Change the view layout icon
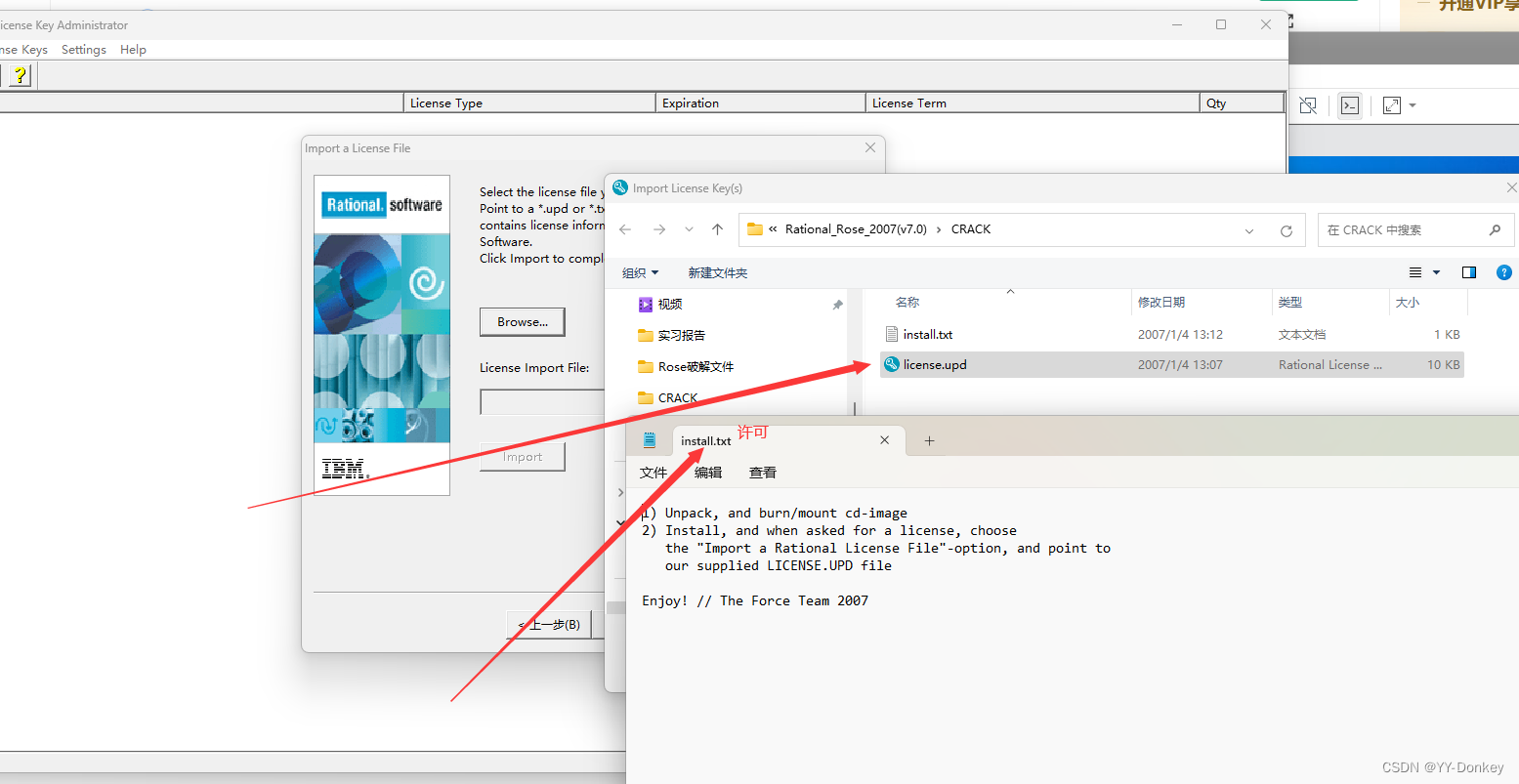The height and width of the screenshot is (784, 1519). click(x=1415, y=272)
